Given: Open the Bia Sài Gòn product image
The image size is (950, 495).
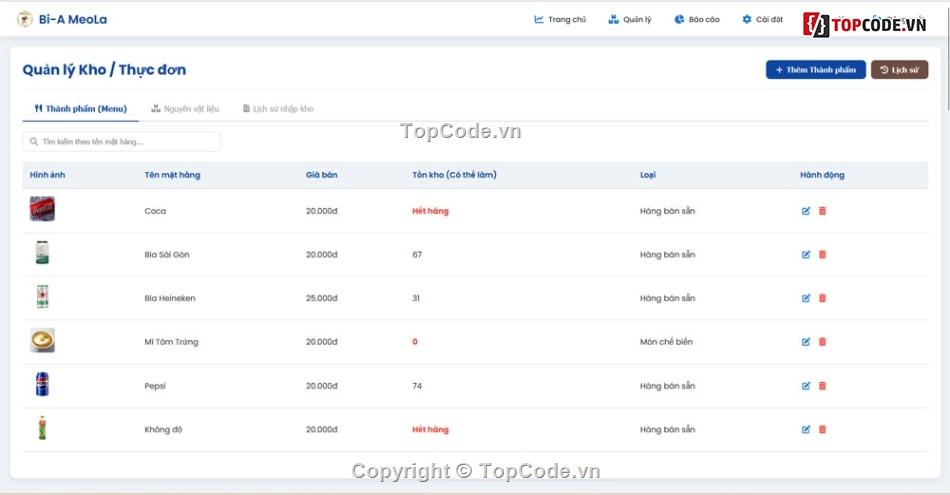Looking at the screenshot, I should pos(42,253).
